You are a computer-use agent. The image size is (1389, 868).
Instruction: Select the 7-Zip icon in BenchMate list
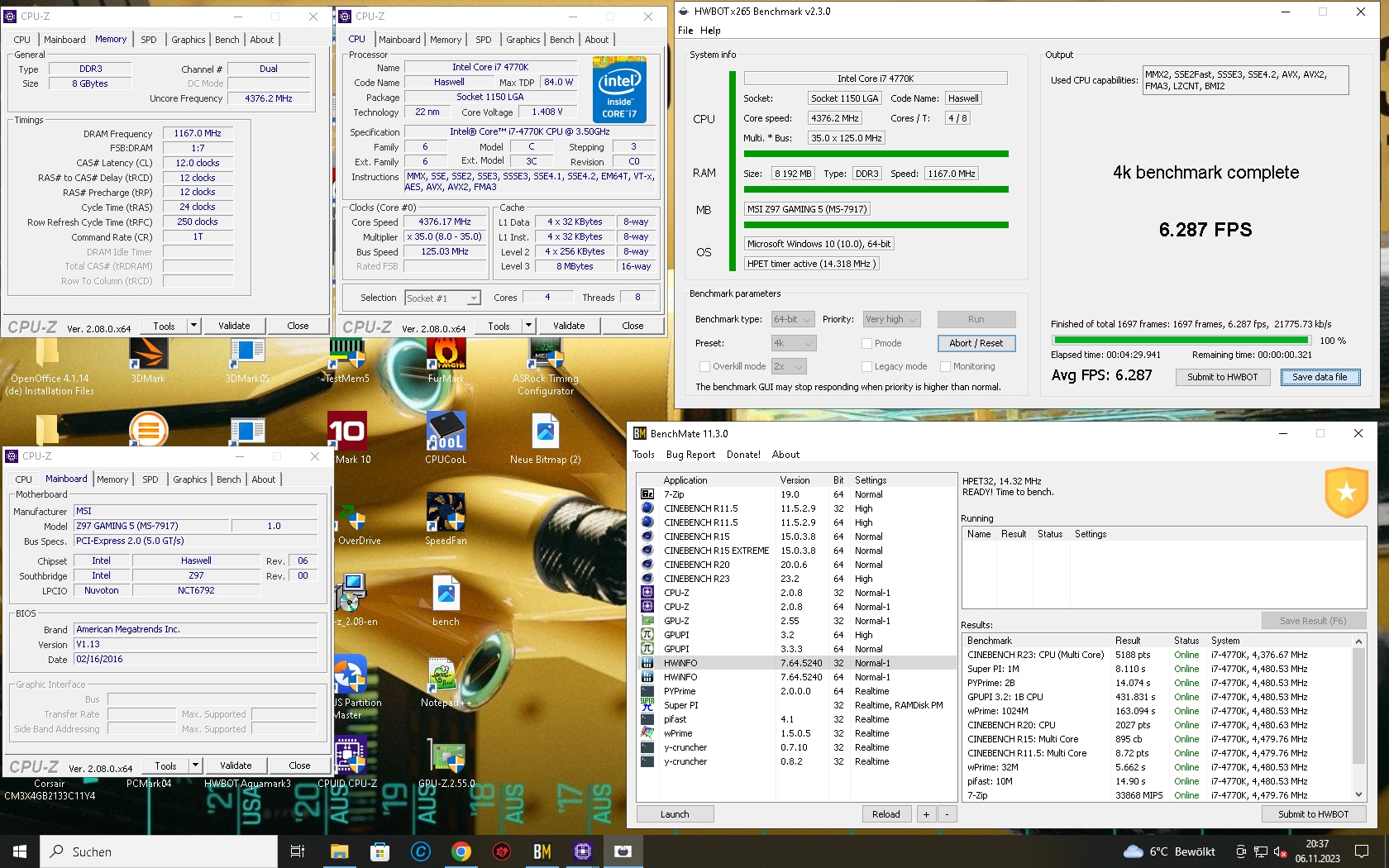click(647, 494)
